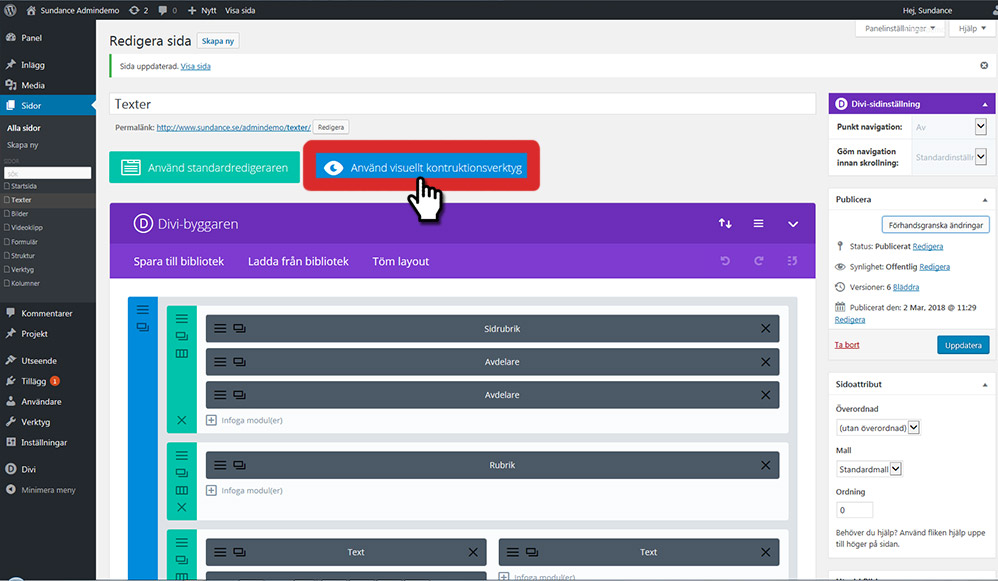Delete the Rubrik module
Image resolution: width=998 pixels, height=581 pixels.
(766, 465)
